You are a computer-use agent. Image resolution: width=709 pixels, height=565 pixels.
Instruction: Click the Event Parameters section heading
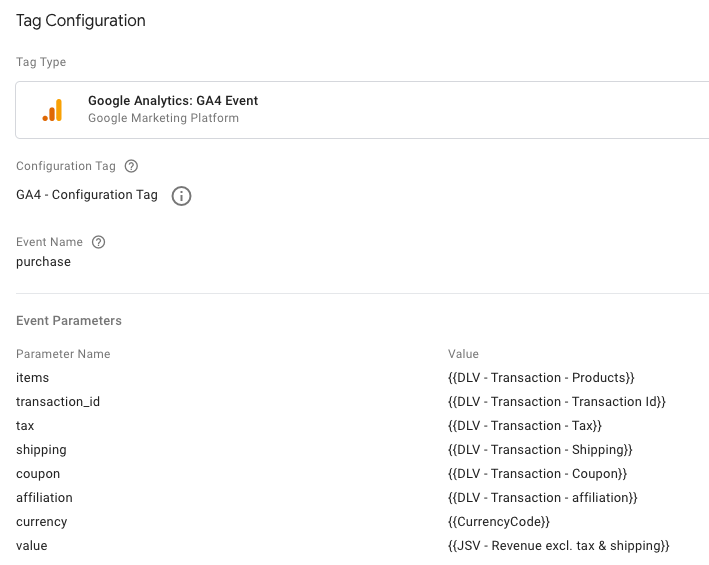point(69,321)
